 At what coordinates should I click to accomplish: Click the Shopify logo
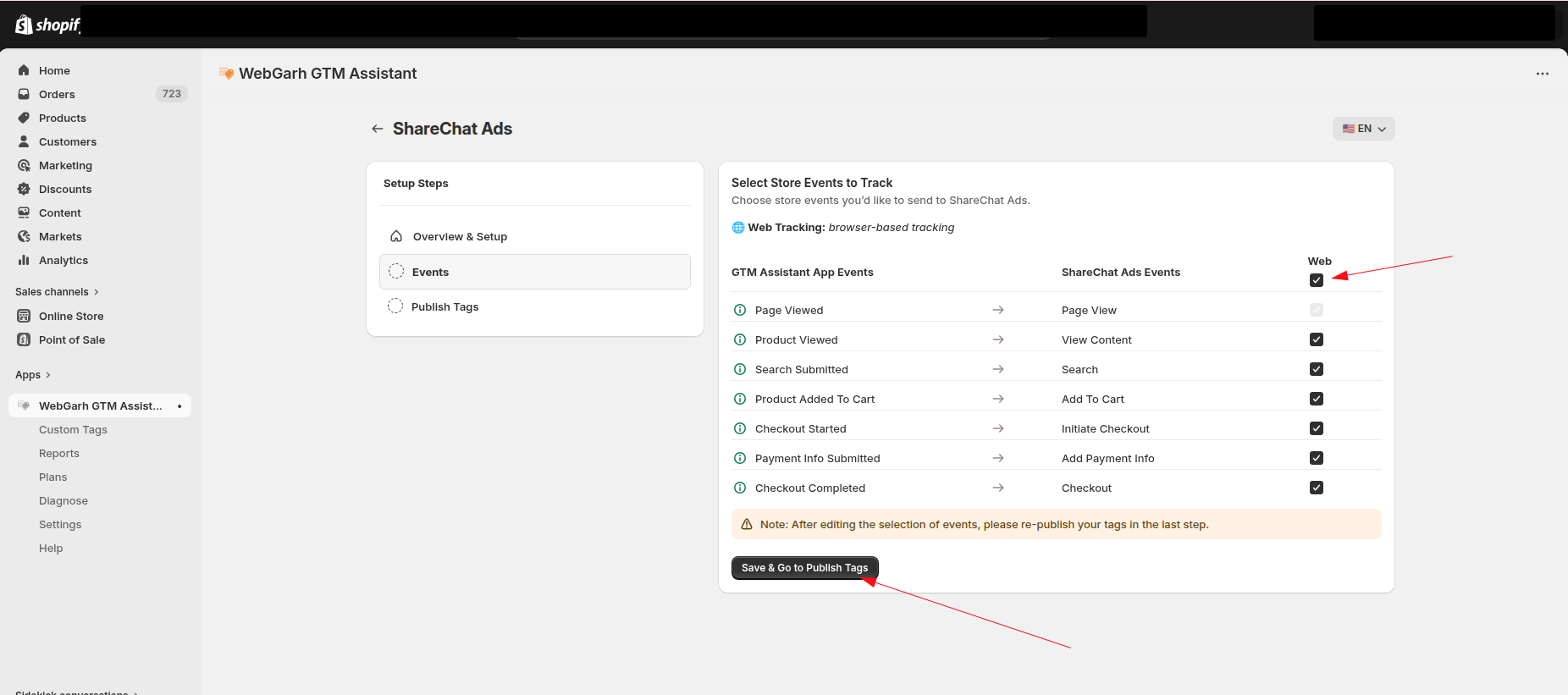47,25
